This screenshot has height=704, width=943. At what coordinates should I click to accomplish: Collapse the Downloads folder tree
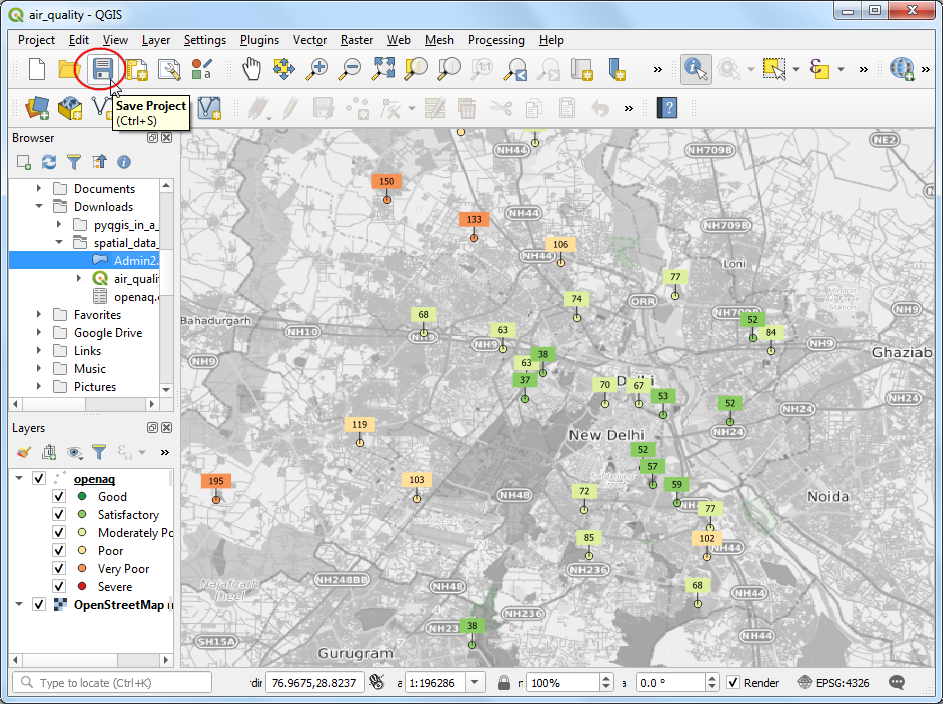[39, 207]
